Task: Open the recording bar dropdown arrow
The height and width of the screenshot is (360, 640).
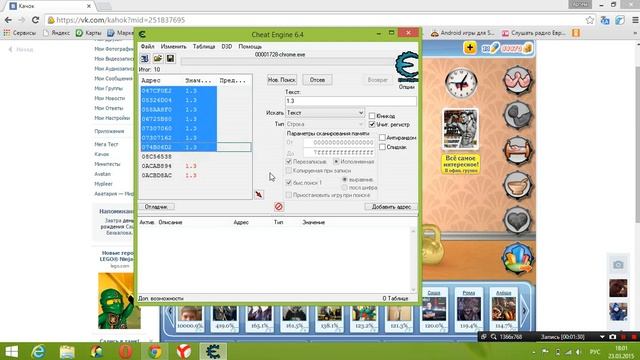Action: click(602, 337)
